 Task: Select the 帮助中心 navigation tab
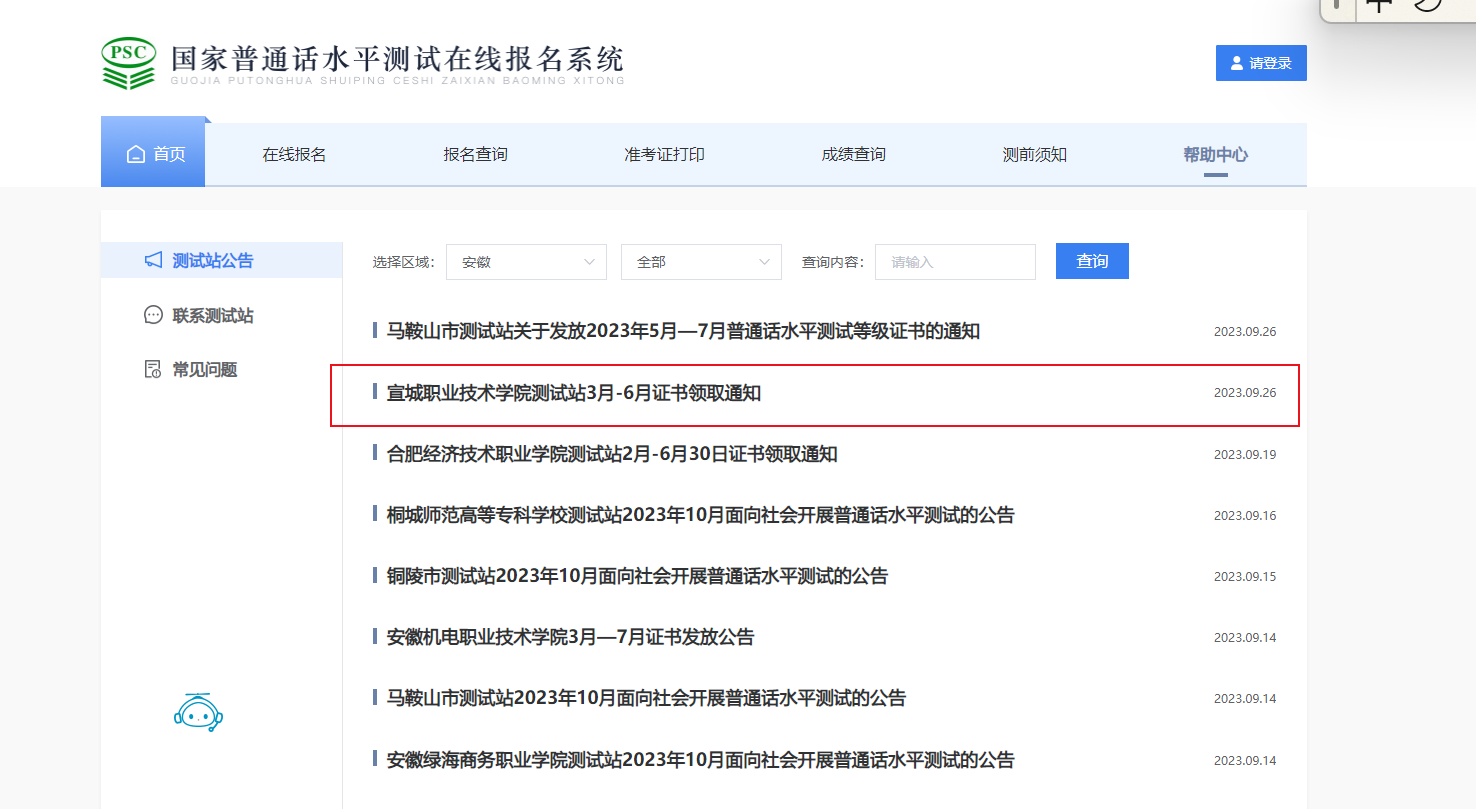tap(1215, 154)
